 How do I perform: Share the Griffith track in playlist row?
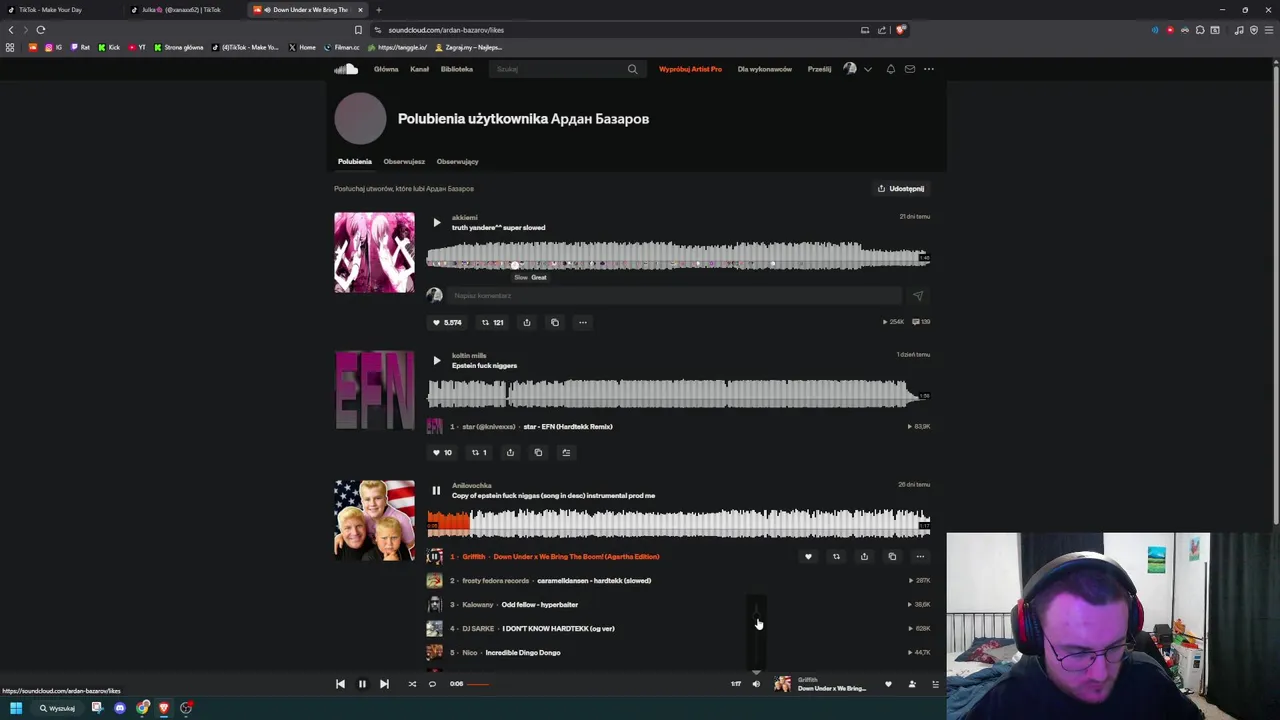pos(864,556)
